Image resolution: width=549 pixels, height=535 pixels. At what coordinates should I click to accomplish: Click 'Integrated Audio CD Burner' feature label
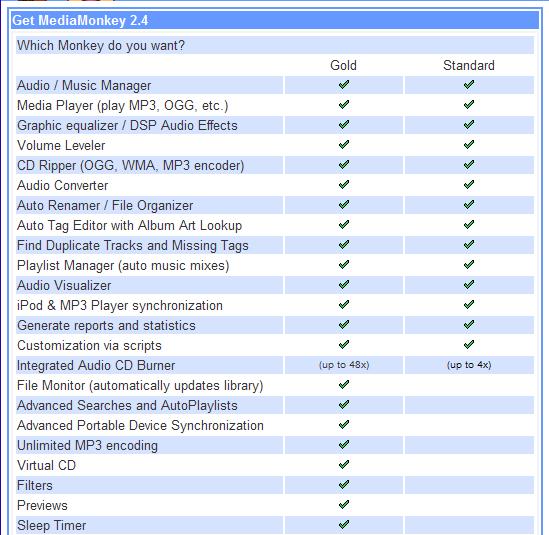coord(96,366)
